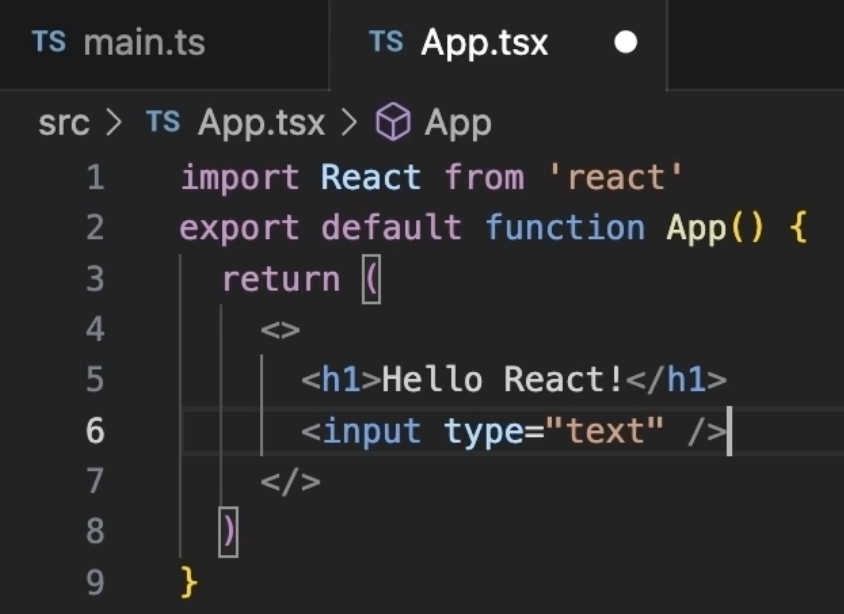Screen dimensions: 844x614
Task: Click the 'export' keyword on line 2
Action: tap(240, 228)
